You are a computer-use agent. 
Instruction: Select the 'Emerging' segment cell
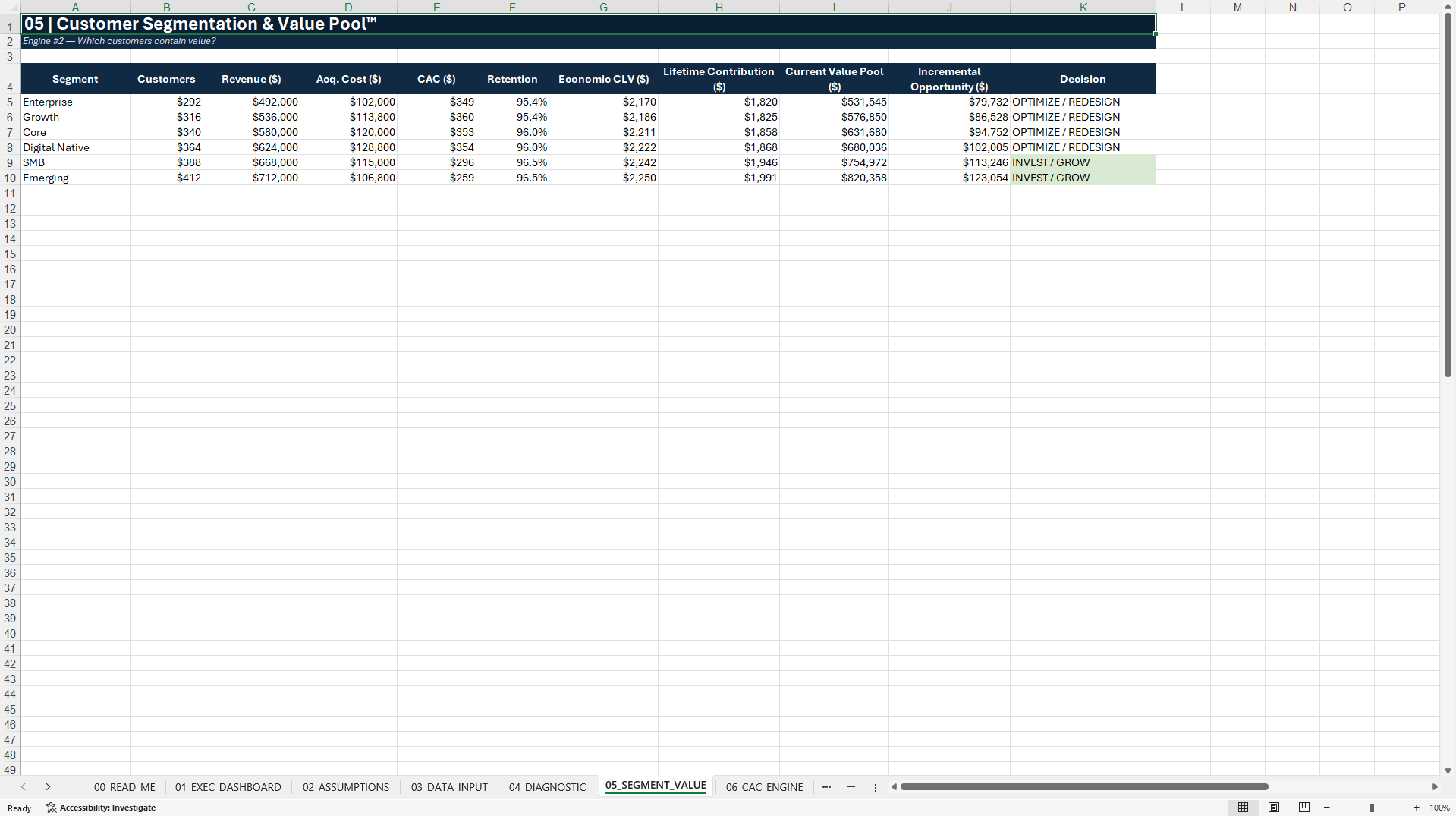click(x=75, y=178)
